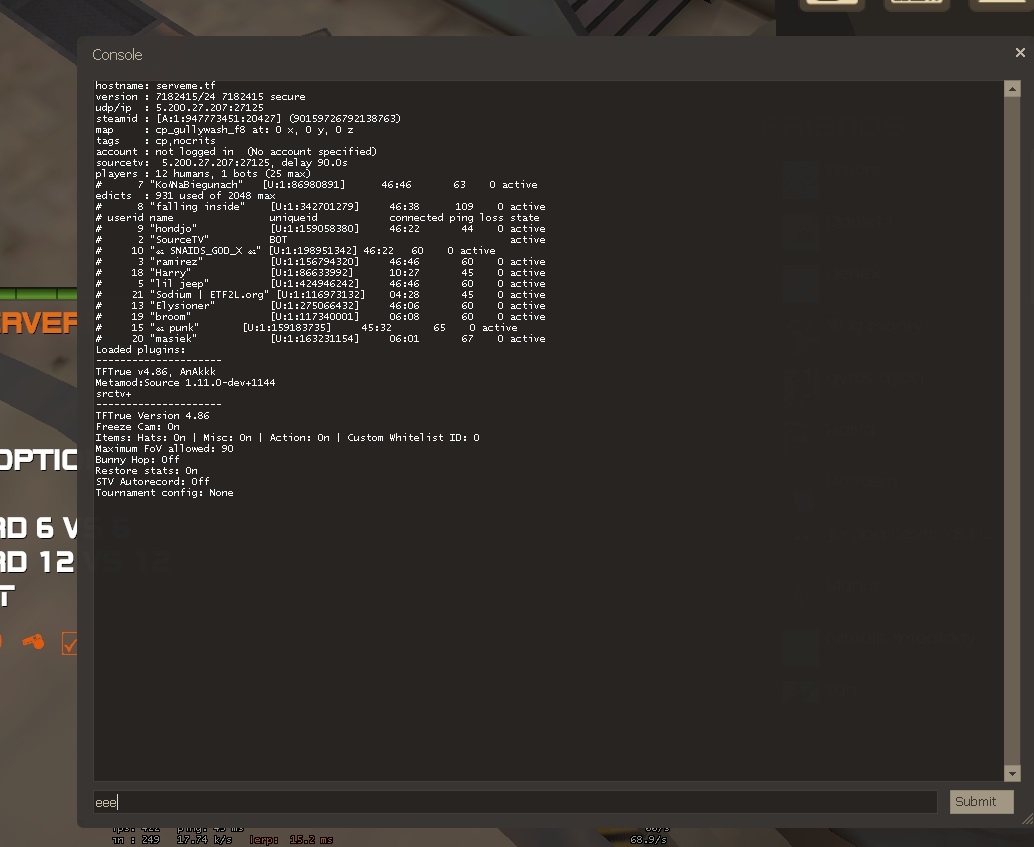
Task: Focus the console command input field
Action: tap(515, 802)
